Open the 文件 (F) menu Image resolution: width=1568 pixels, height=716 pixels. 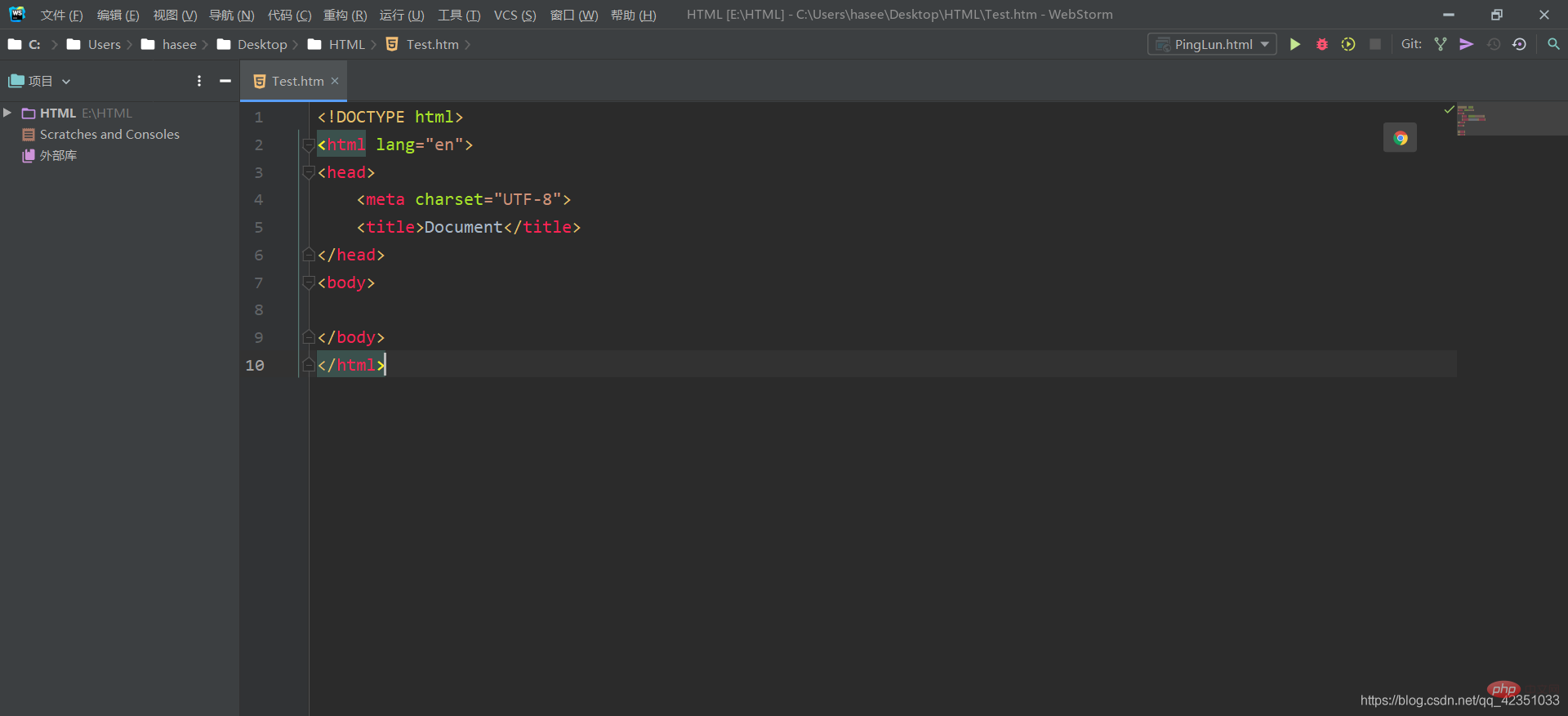(x=62, y=15)
